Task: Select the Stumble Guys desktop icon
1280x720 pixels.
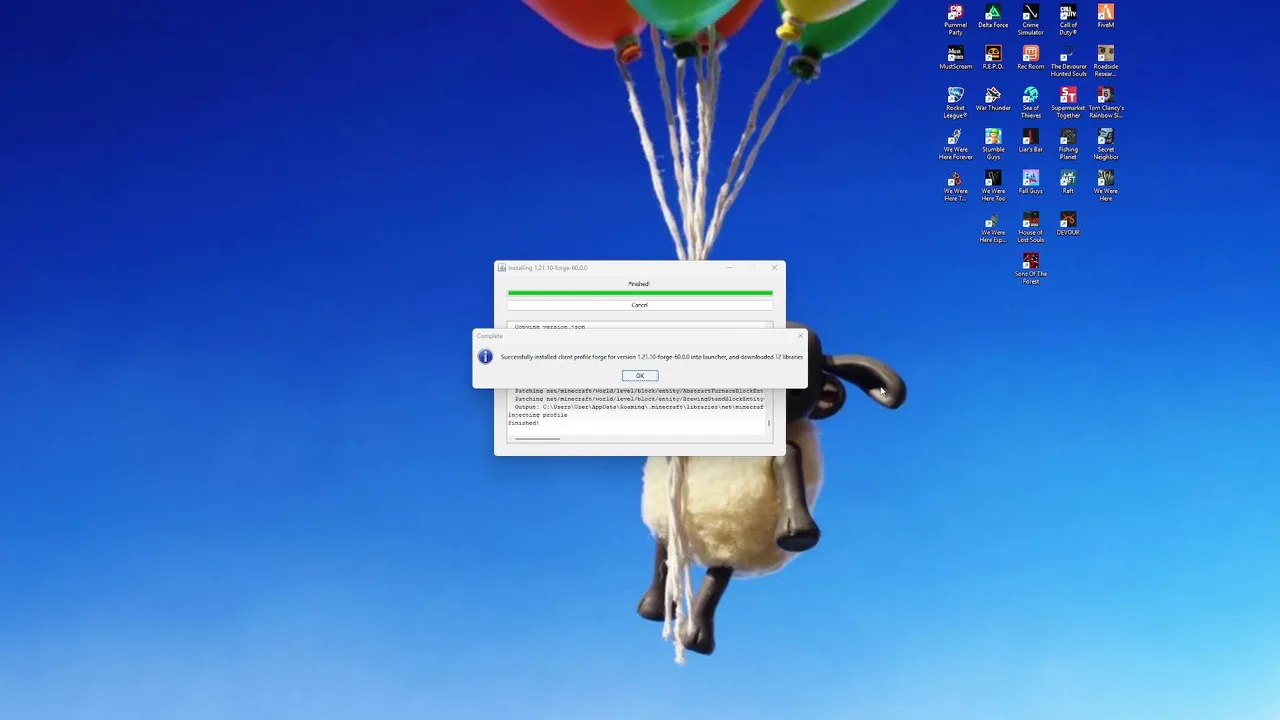Action: (993, 145)
